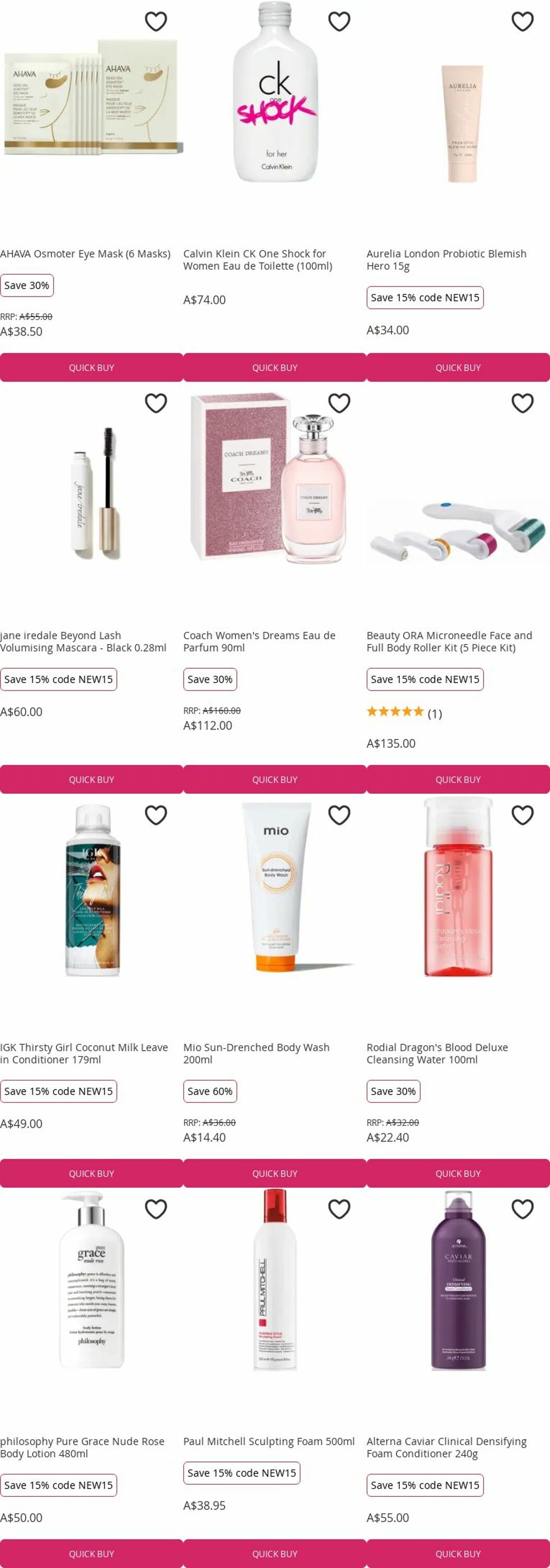This screenshot has width=550, height=1568.
Task: Heart Rodial Dragon's Blood Cleansing Water
Action: point(523,815)
